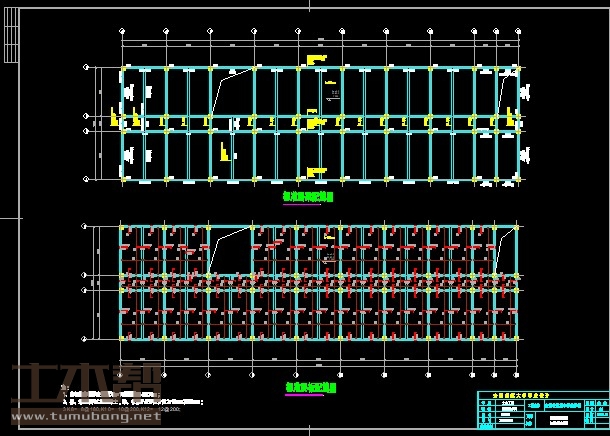Select the left diagonal line in lower plan
This screenshot has width=610, height=436.
pyautogui.click(x=222, y=246)
